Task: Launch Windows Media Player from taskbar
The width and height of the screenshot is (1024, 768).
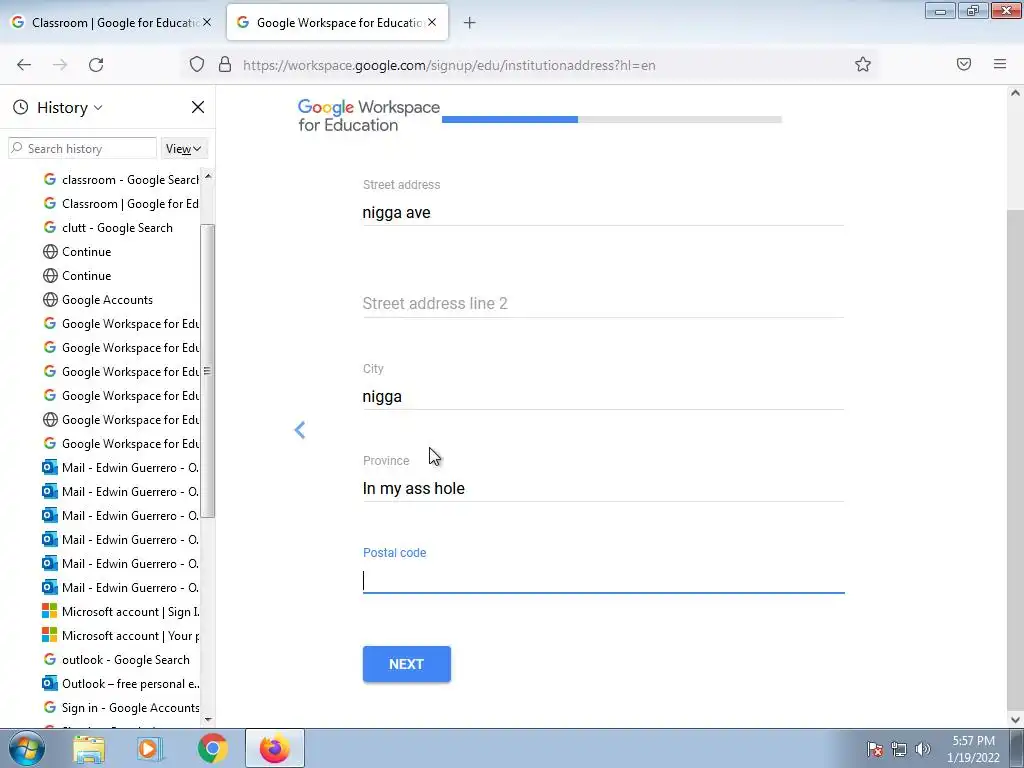Action: (150, 749)
